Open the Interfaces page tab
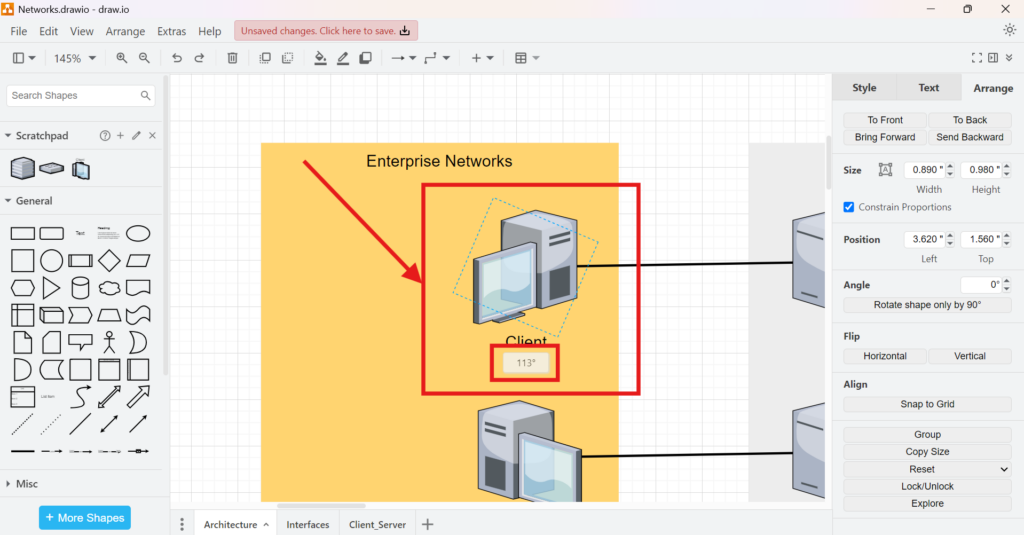The image size is (1024, 535). click(308, 525)
